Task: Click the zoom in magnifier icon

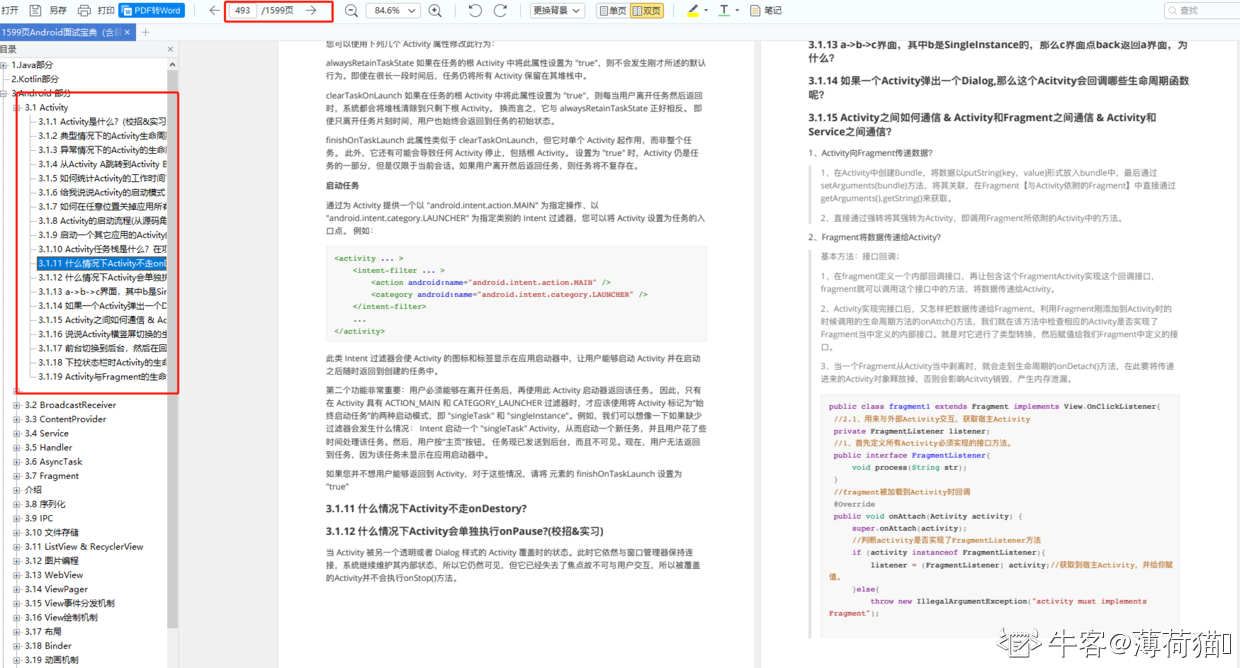Action: pos(435,10)
